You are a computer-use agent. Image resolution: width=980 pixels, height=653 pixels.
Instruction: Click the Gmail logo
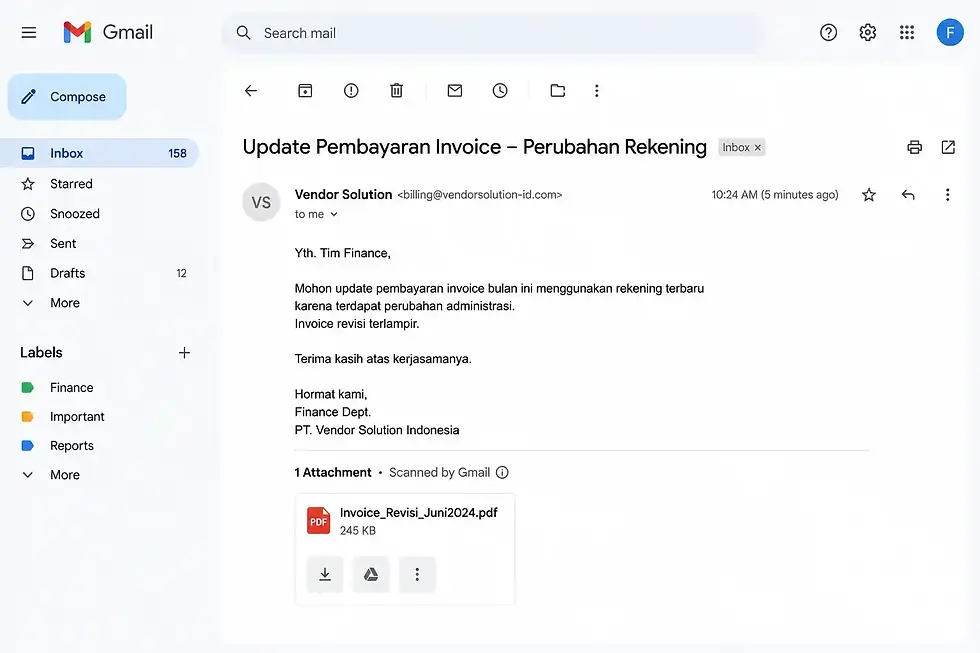point(108,32)
